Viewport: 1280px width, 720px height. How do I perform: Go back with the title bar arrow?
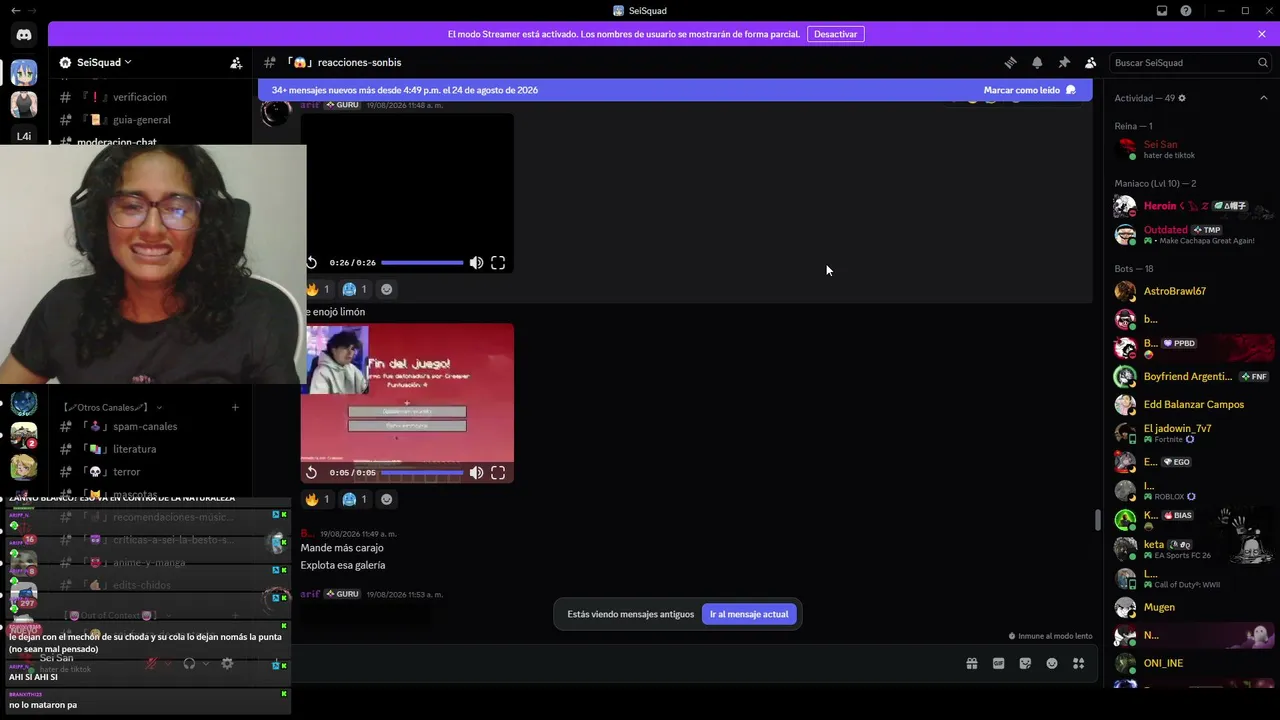[x=15, y=11]
